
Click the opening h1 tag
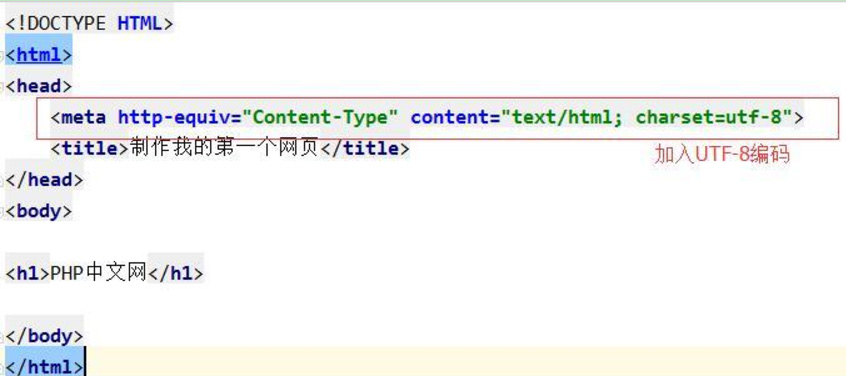tap(28, 274)
